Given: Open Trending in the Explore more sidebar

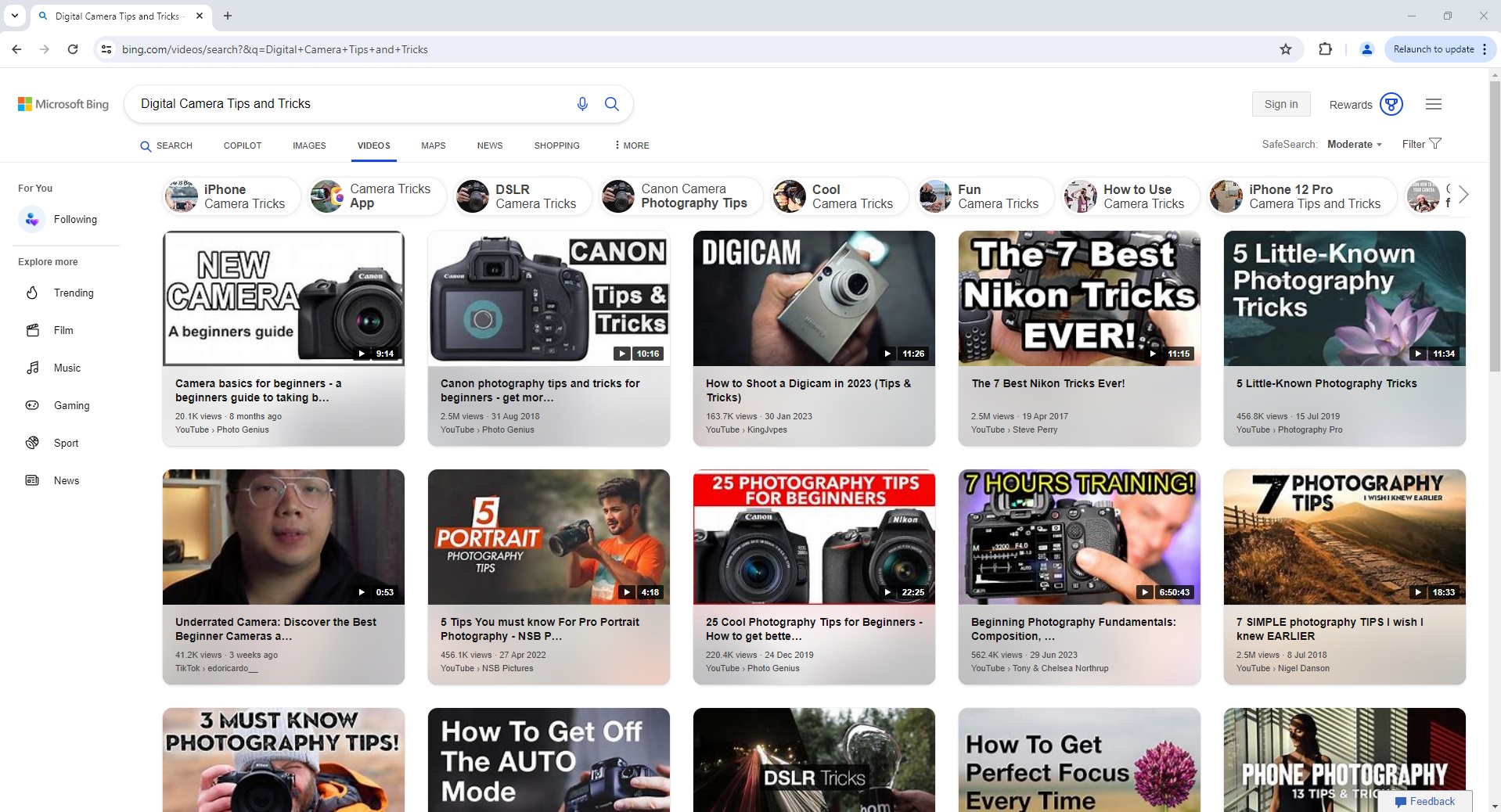Looking at the screenshot, I should pos(32,293).
